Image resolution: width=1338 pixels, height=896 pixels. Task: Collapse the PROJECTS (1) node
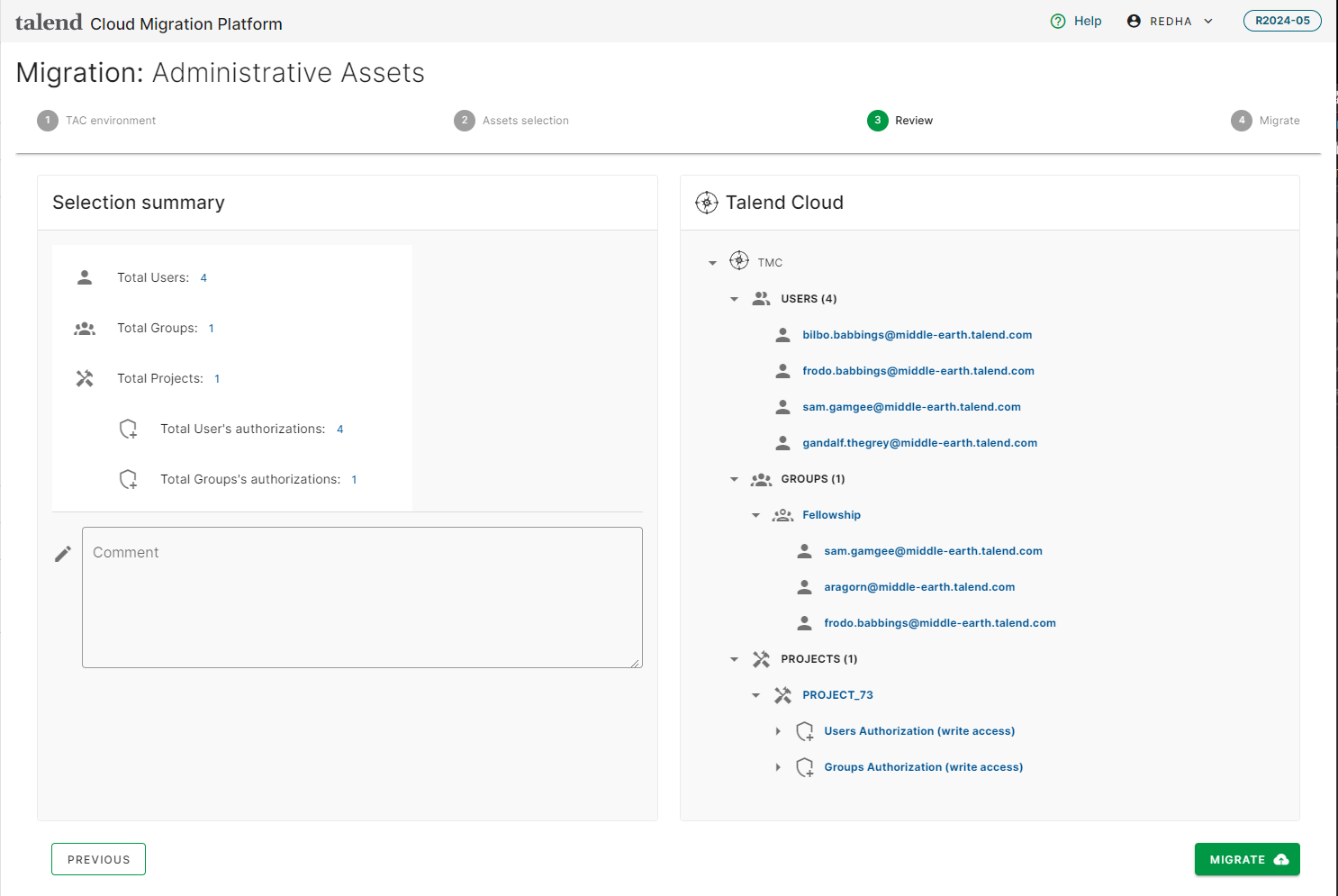click(734, 659)
